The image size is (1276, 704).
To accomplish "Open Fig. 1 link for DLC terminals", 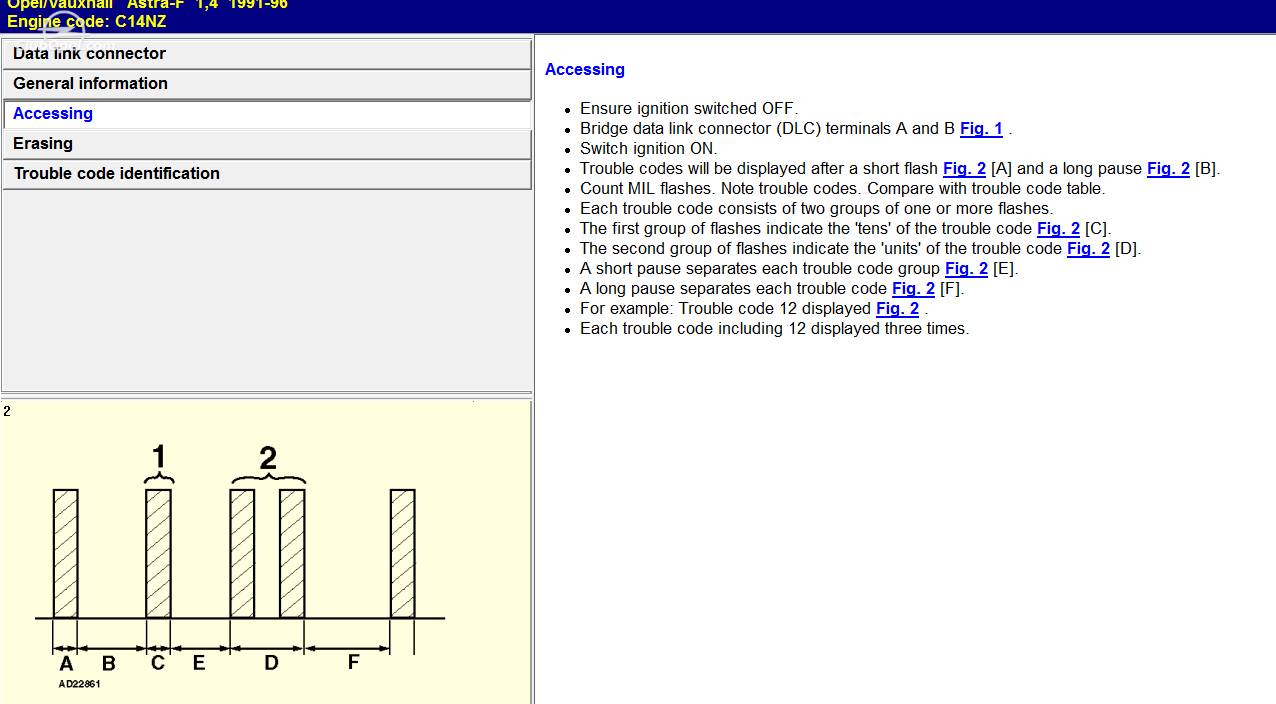I will pyautogui.click(x=981, y=129).
